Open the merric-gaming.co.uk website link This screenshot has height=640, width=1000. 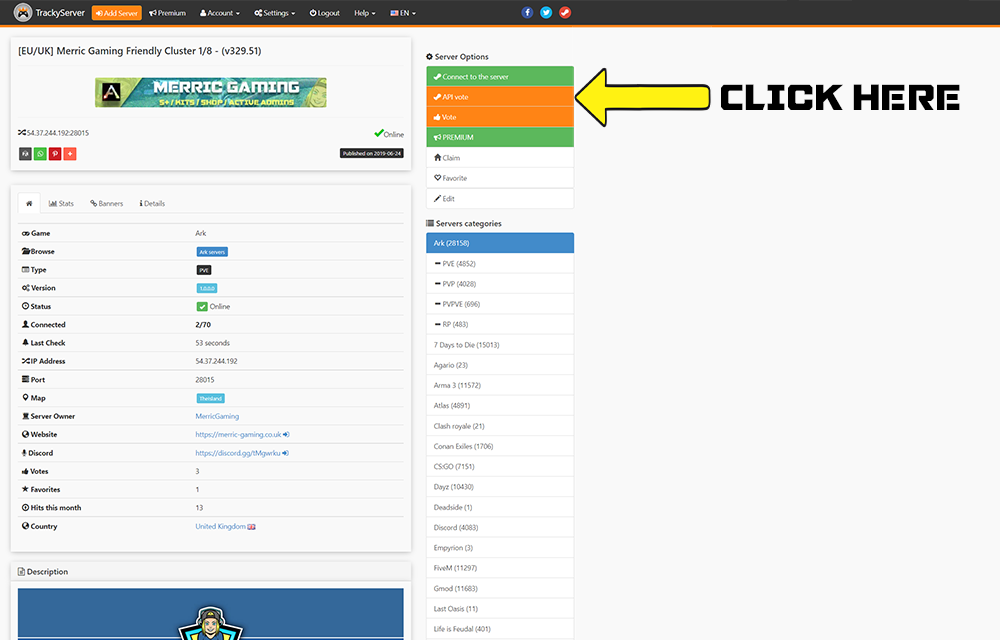click(242, 435)
